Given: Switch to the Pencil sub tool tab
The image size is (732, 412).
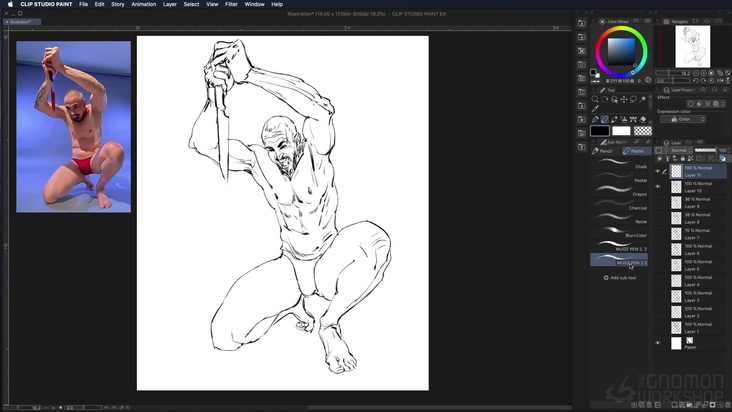Looking at the screenshot, I should click(605, 151).
